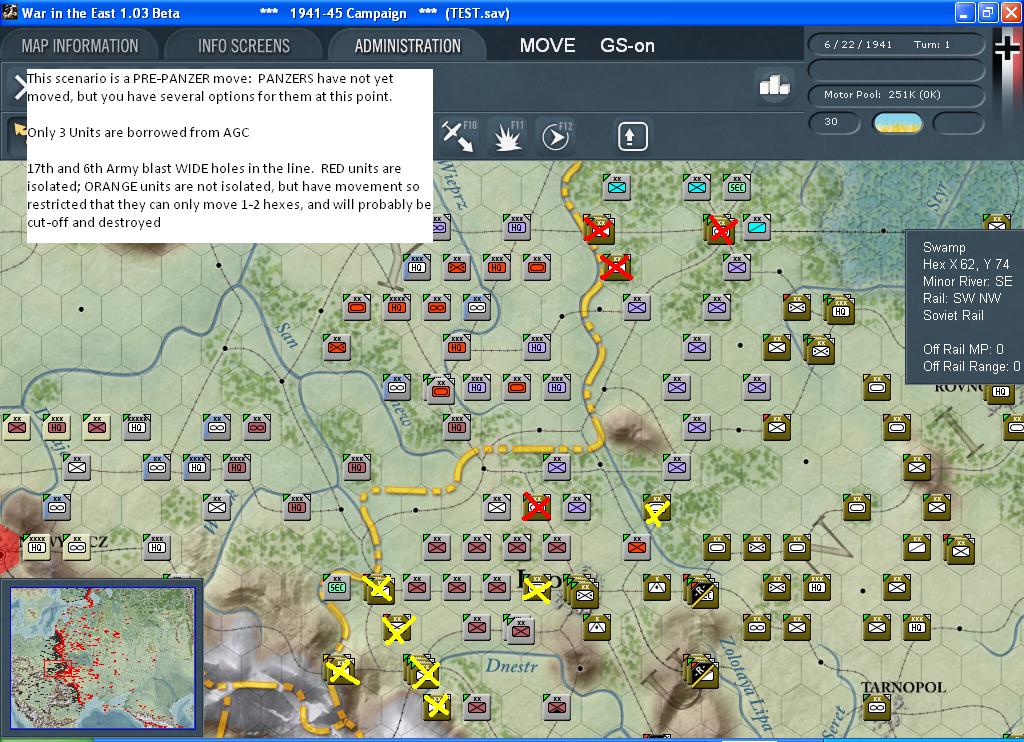Select yellow-crossed unit on the border river
The width and height of the screenshot is (1024, 742).
656,509
